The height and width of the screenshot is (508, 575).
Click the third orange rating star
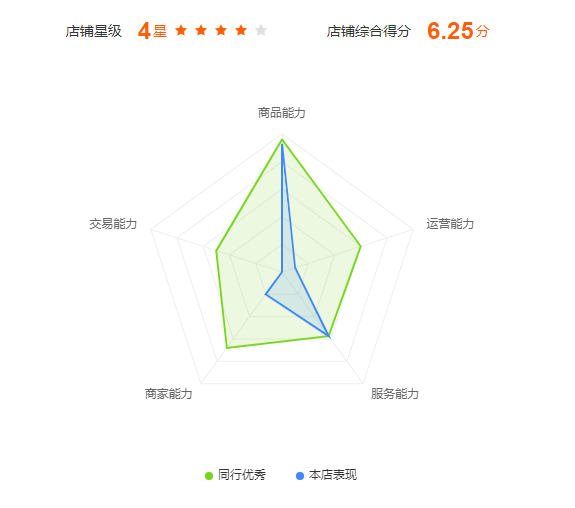point(221,30)
